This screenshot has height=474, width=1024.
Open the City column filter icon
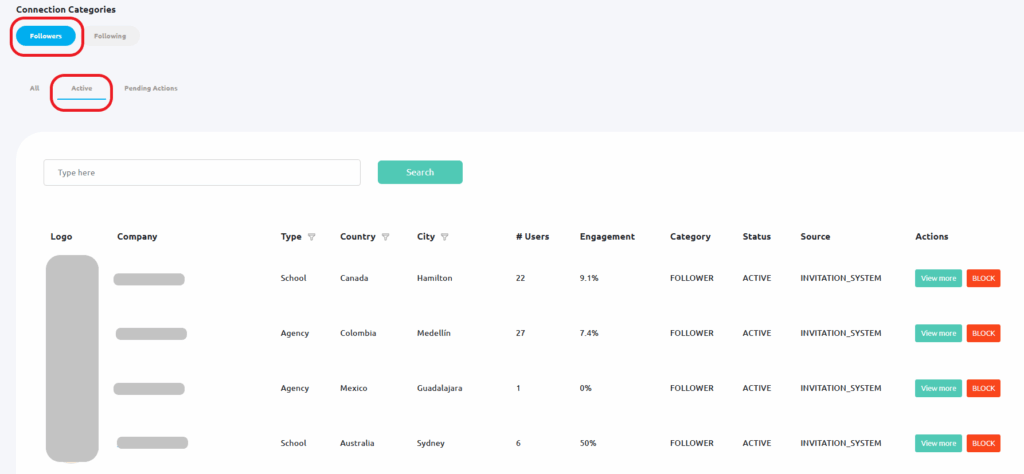444,237
